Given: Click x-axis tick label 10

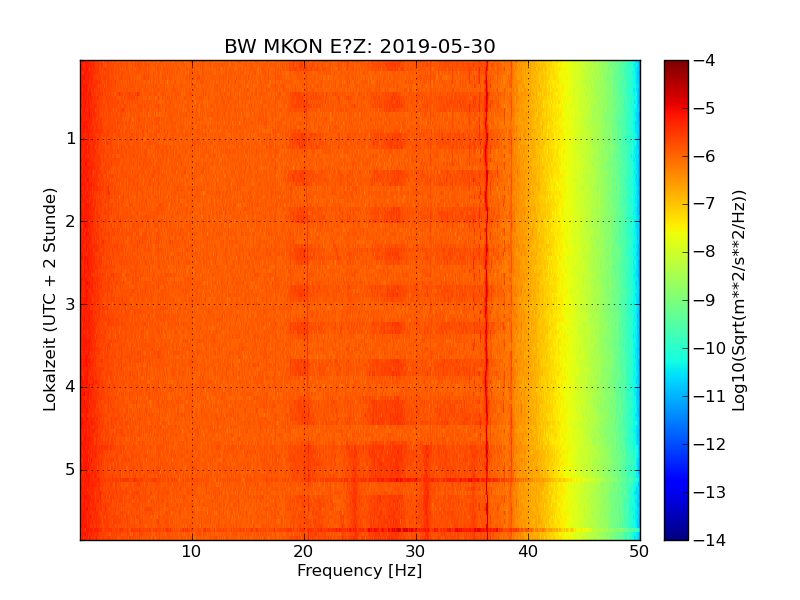Looking at the screenshot, I should point(192,552).
